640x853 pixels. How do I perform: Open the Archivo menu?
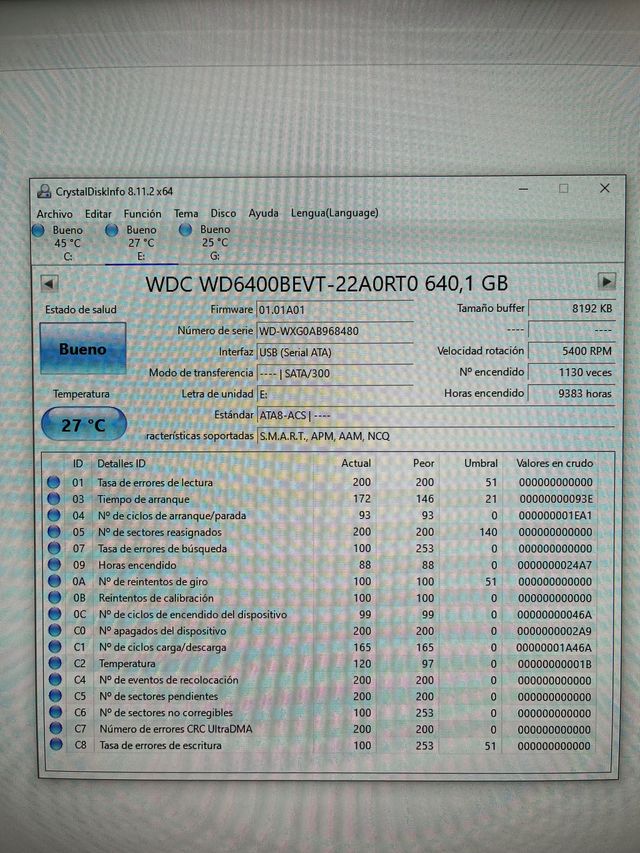coord(54,213)
